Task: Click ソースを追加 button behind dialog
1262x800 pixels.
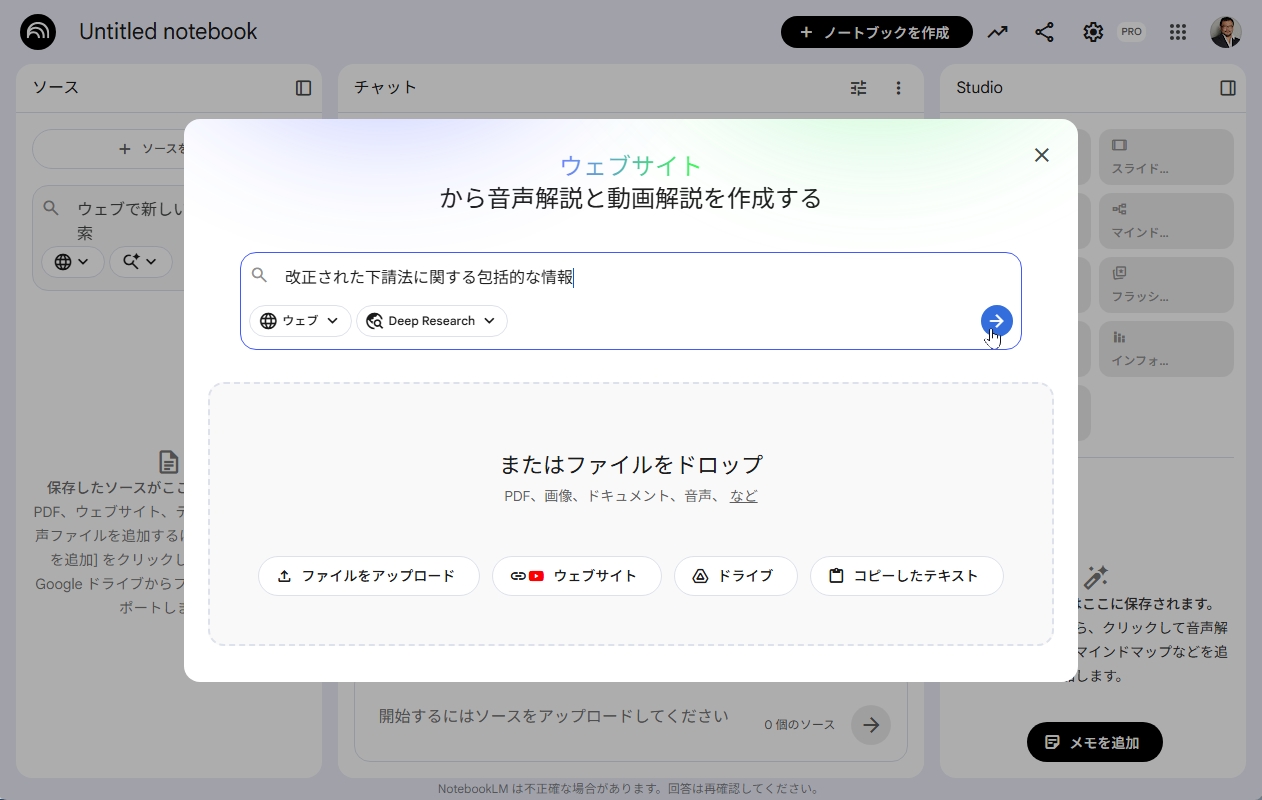Action: click(109, 149)
